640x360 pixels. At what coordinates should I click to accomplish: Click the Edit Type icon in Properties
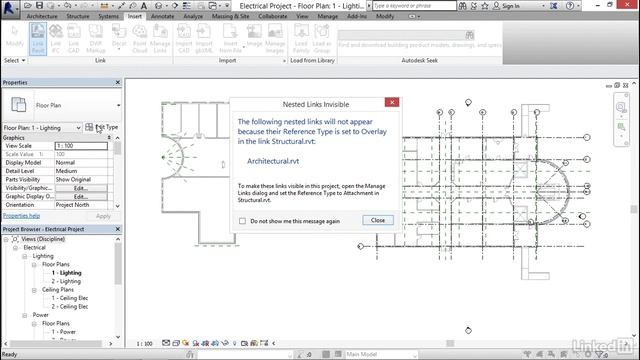coord(89,127)
